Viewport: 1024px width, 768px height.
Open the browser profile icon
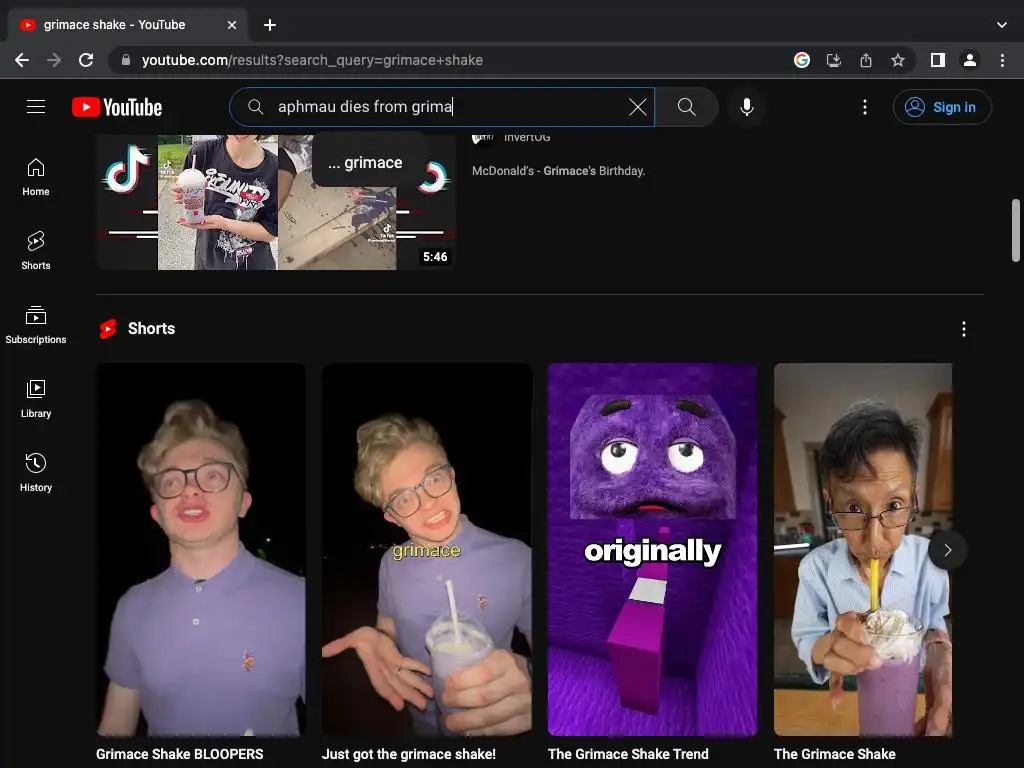(x=970, y=60)
